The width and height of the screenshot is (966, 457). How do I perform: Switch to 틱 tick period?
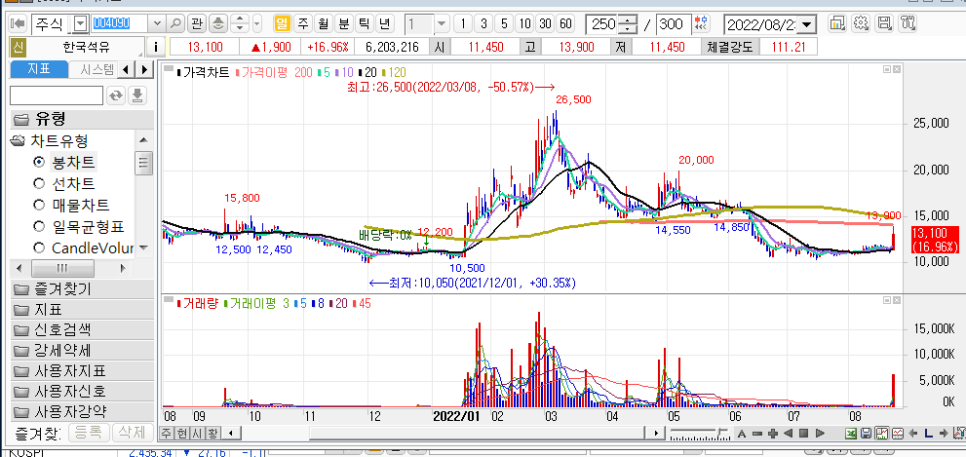pos(363,24)
